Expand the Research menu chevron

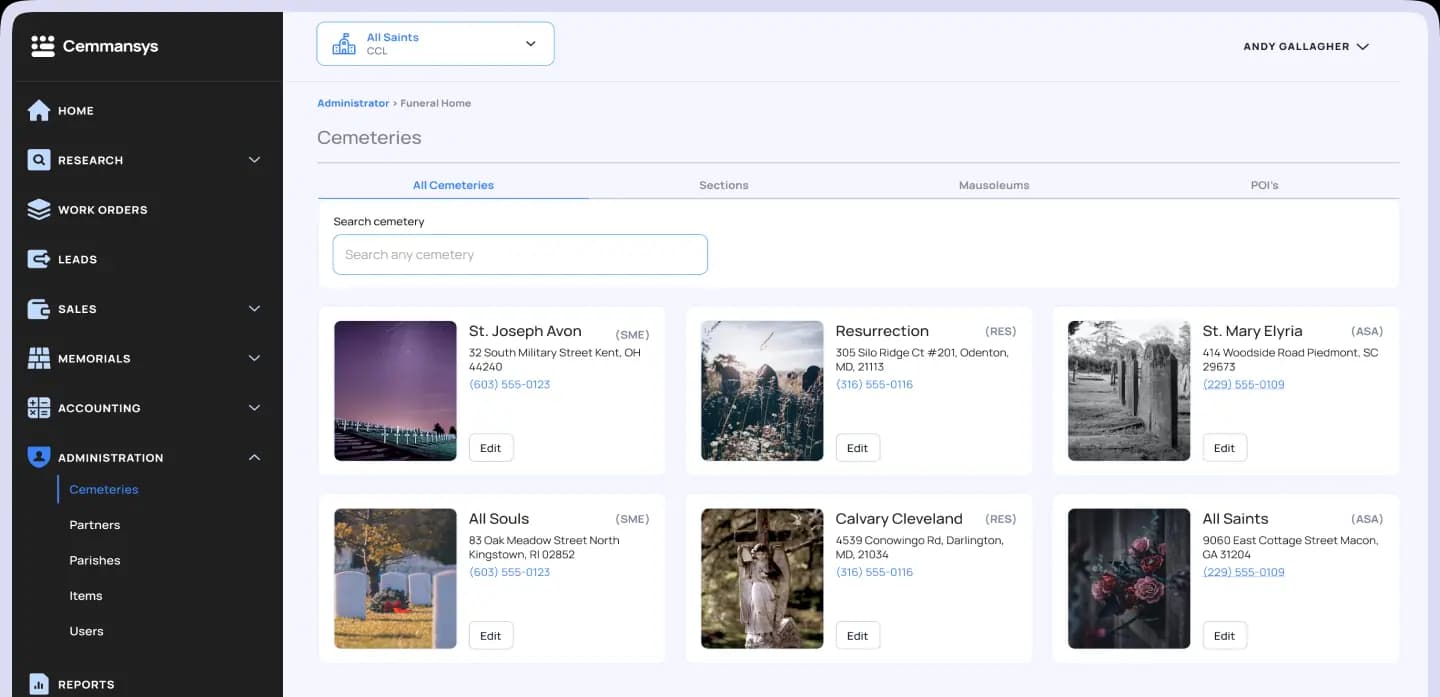(x=254, y=160)
